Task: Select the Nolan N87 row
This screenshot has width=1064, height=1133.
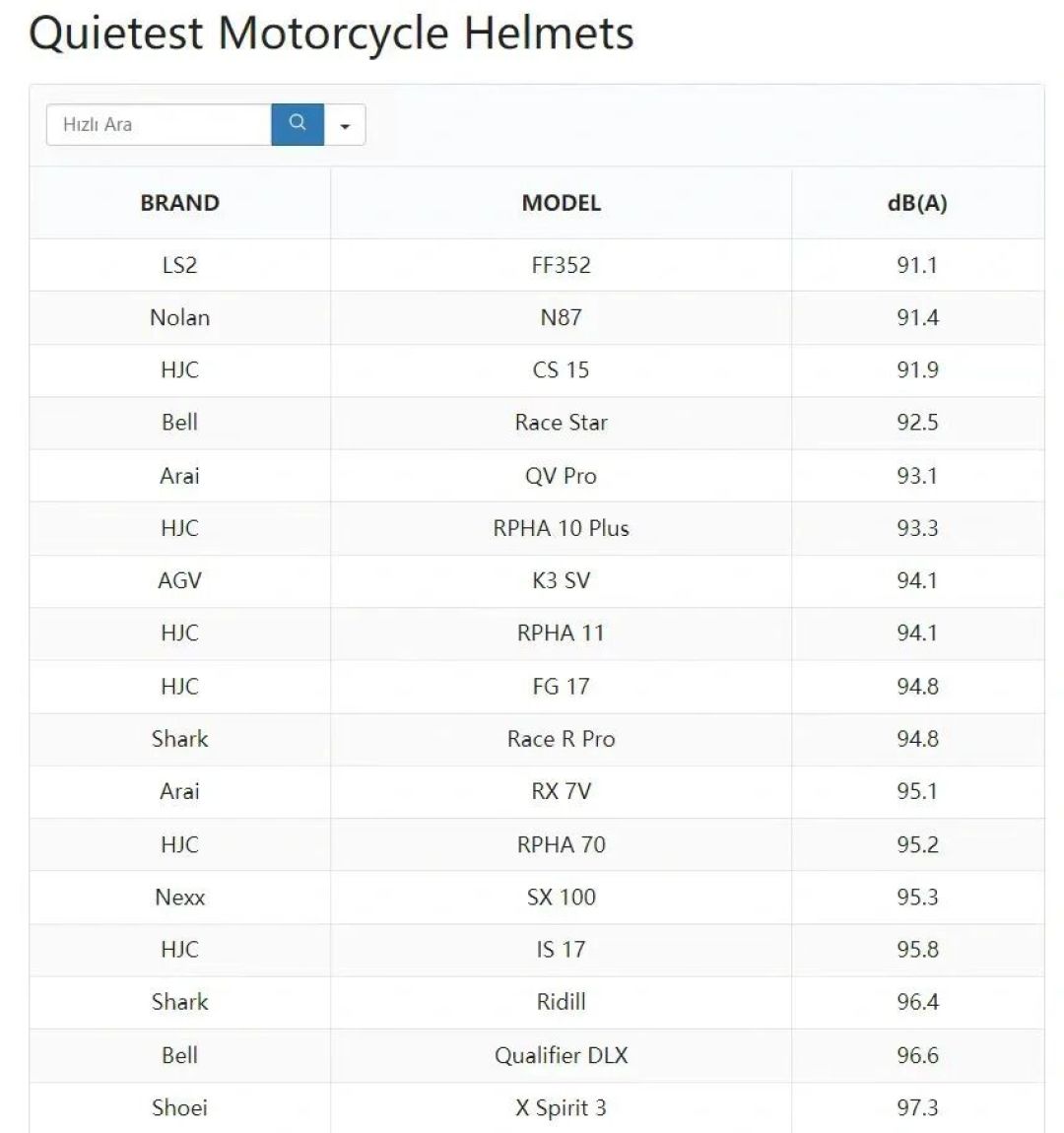Action: click(537, 318)
